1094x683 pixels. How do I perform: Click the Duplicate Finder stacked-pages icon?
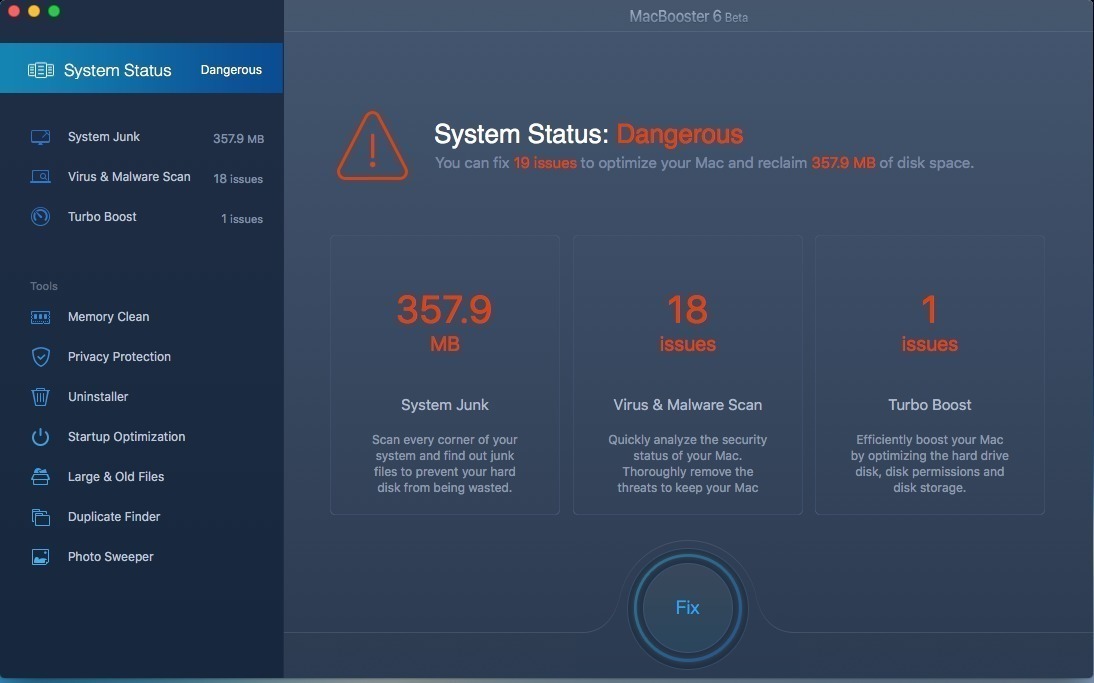tap(40, 517)
